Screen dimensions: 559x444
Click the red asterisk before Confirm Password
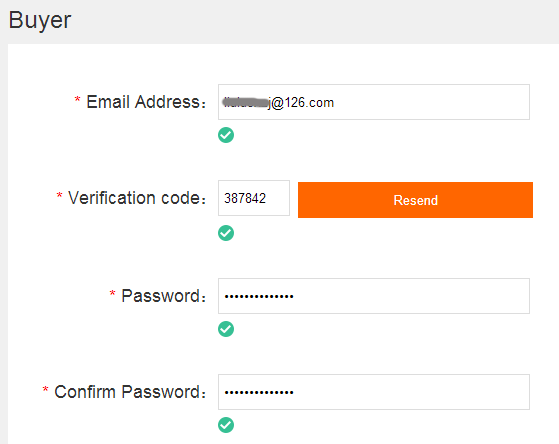pos(45,389)
